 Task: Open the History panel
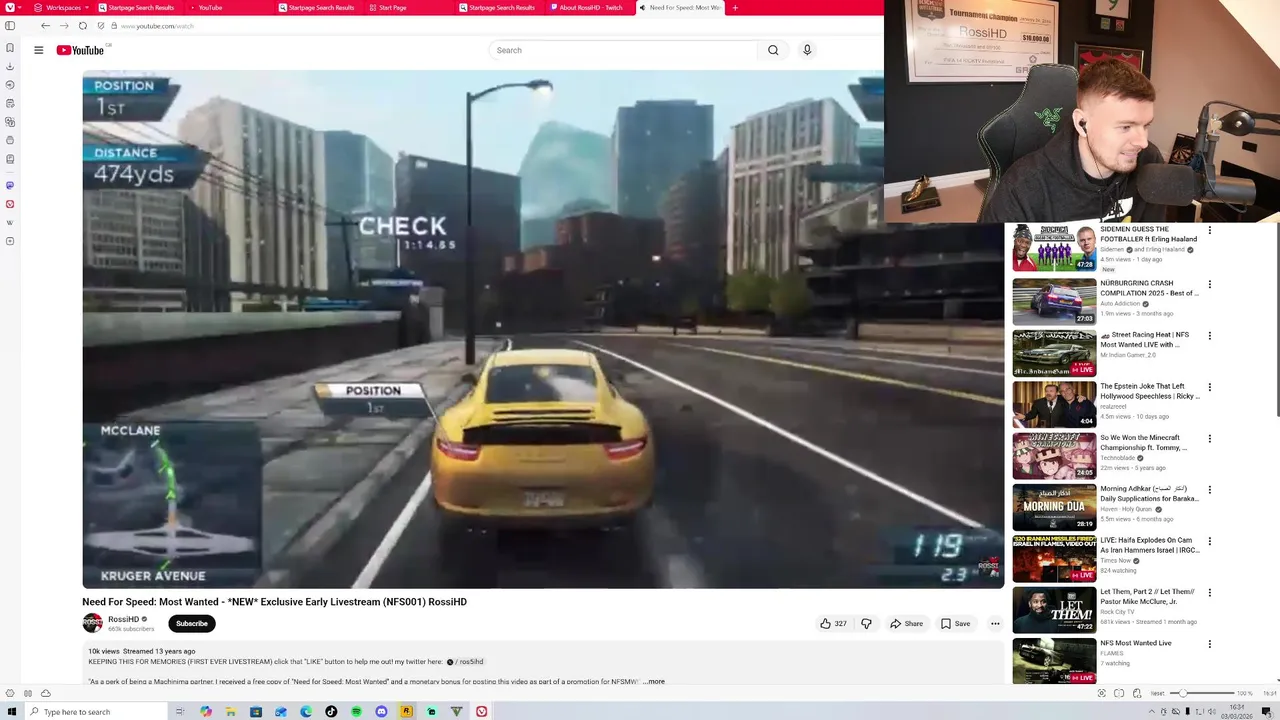[x=10, y=85]
